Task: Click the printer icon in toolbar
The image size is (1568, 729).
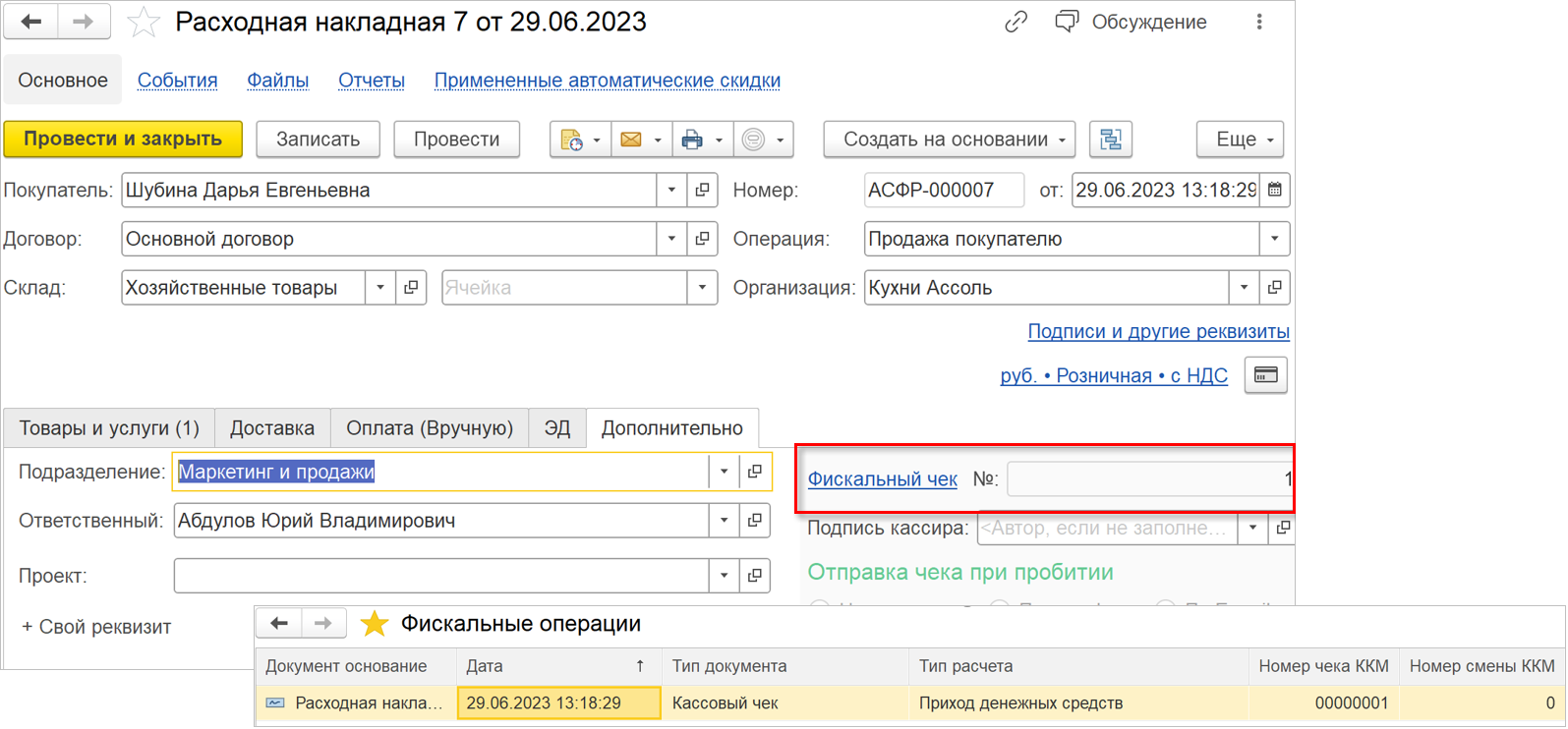Action: [692, 140]
